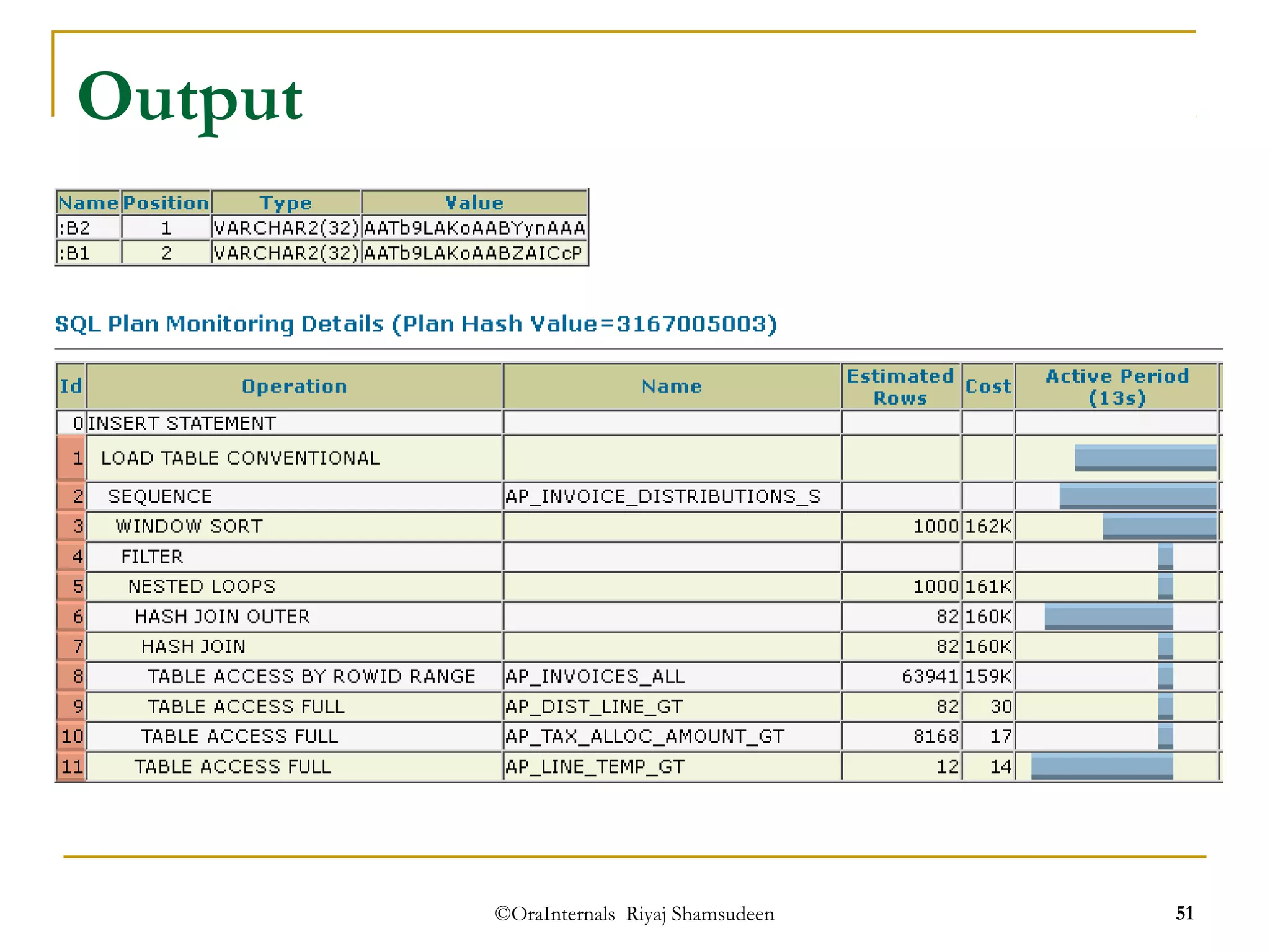Click the 'Active Period (13s)' header
Screen dimensions: 1270x952
point(1117,386)
